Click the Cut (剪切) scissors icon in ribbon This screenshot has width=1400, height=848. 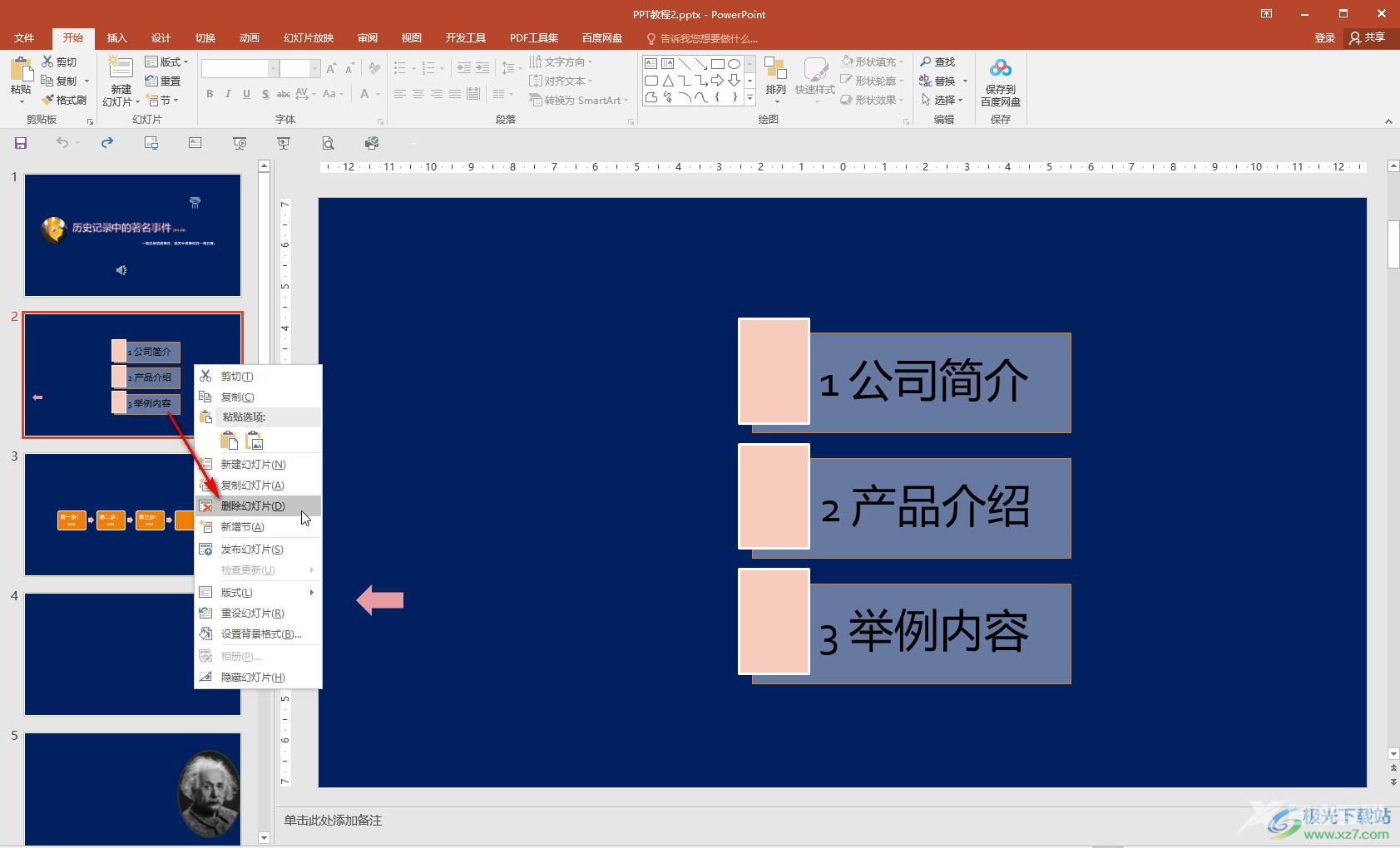tap(59, 62)
